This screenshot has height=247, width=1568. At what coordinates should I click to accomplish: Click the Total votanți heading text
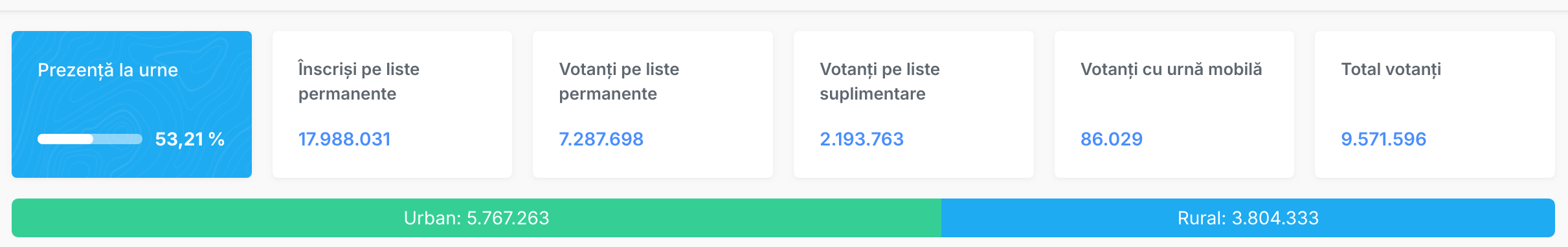pyautogui.click(x=1391, y=69)
